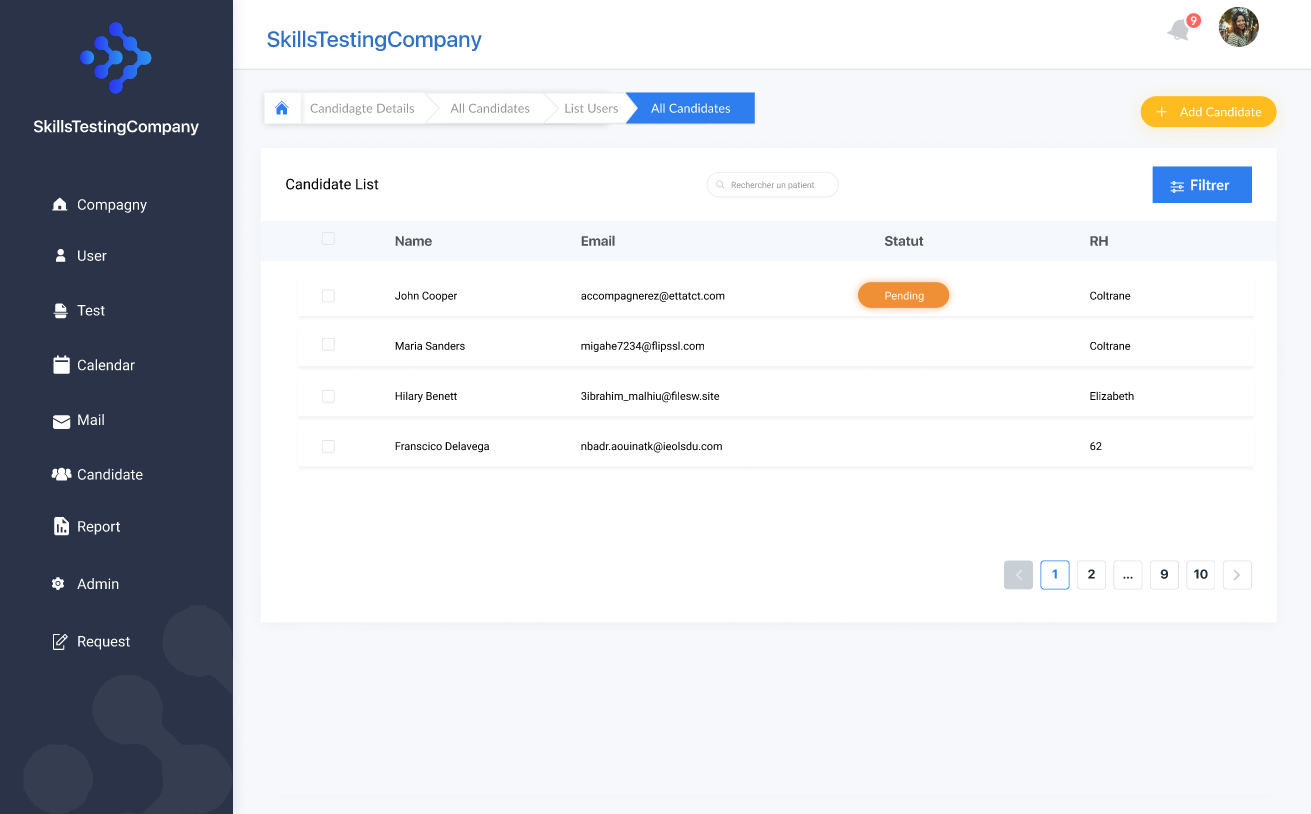Click the Report icon in sidebar
The image size is (1311, 814).
(61, 527)
